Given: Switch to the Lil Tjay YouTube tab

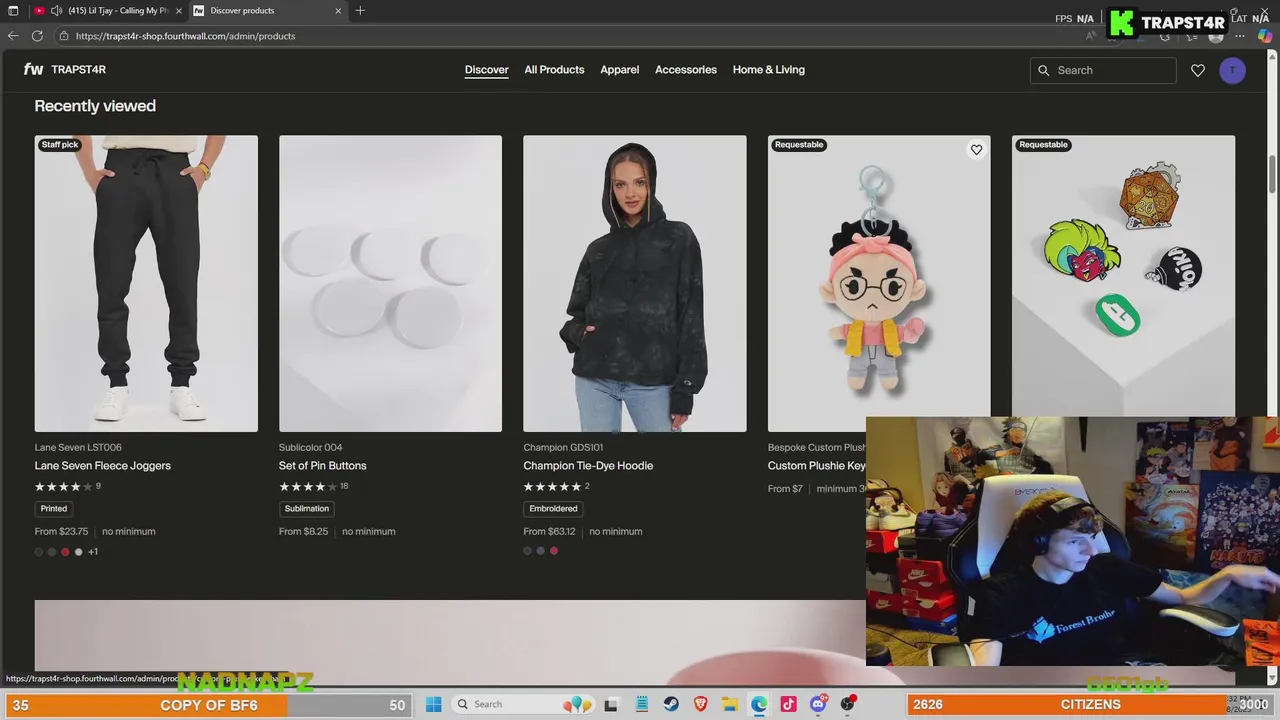Looking at the screenshot, I should click(108, 11).
